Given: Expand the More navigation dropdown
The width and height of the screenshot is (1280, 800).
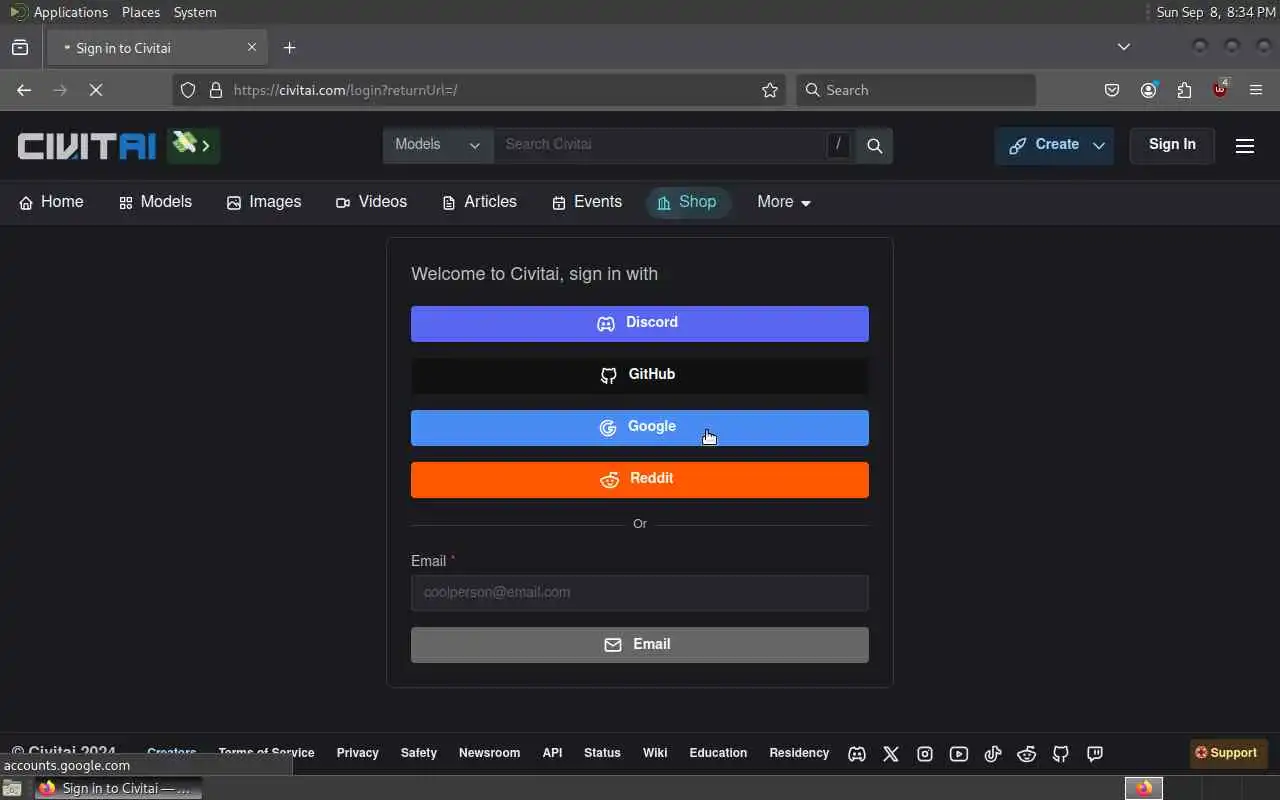Looking at the screenshot, I should coord(784,202).
